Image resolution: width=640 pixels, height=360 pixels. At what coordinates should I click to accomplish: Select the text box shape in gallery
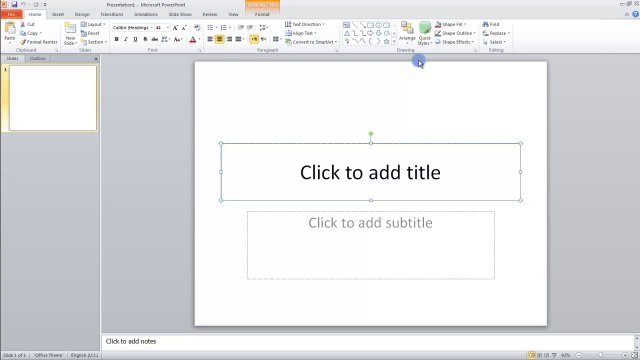point(347,25)
